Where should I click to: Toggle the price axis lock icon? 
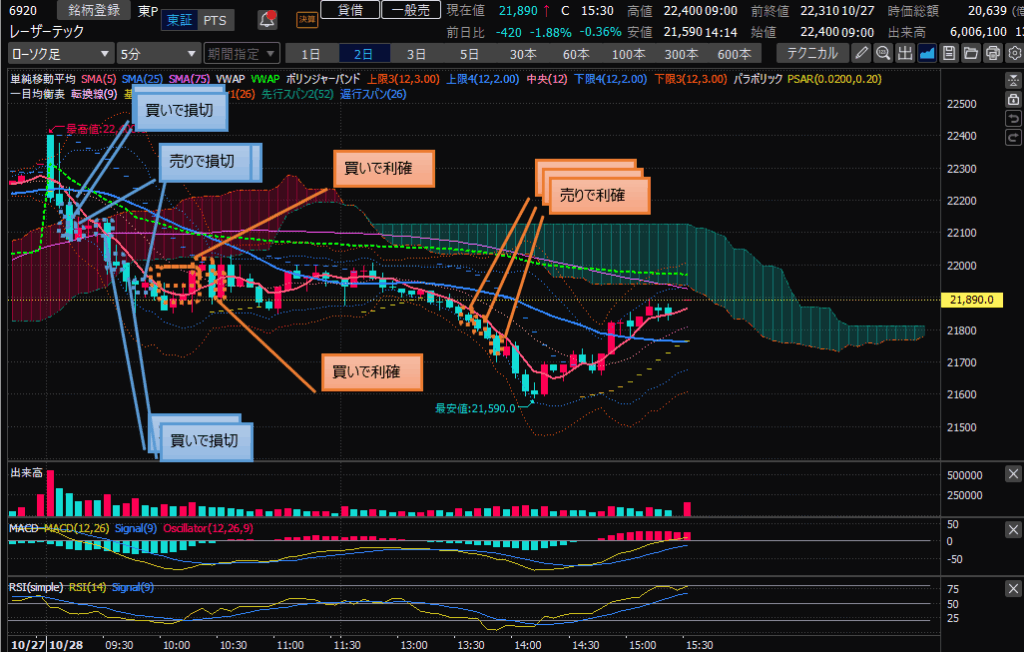(x=1013, y=100)
